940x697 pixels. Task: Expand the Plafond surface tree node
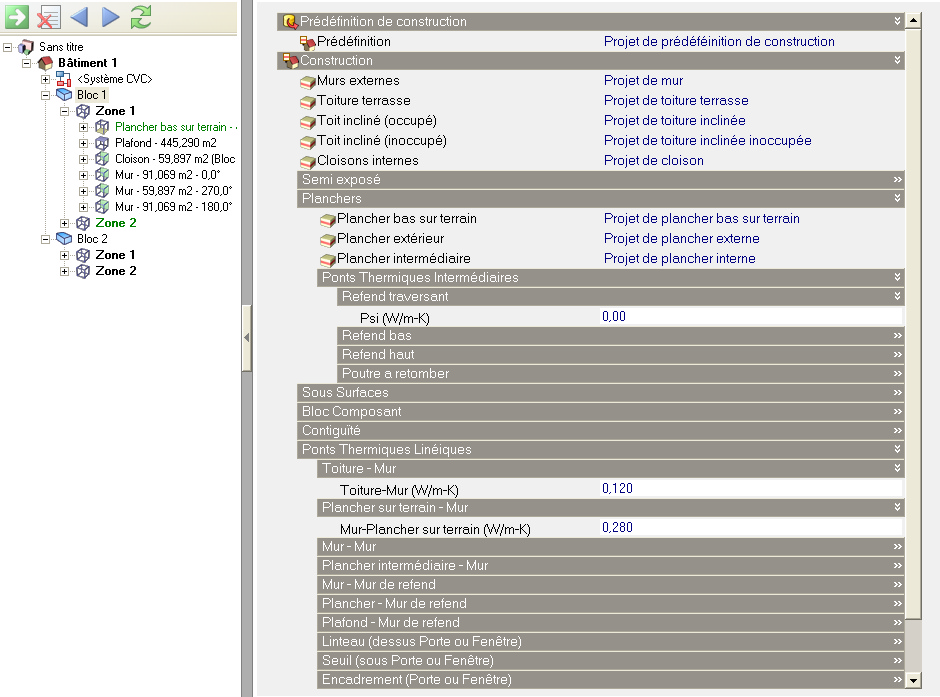point(84,143)
